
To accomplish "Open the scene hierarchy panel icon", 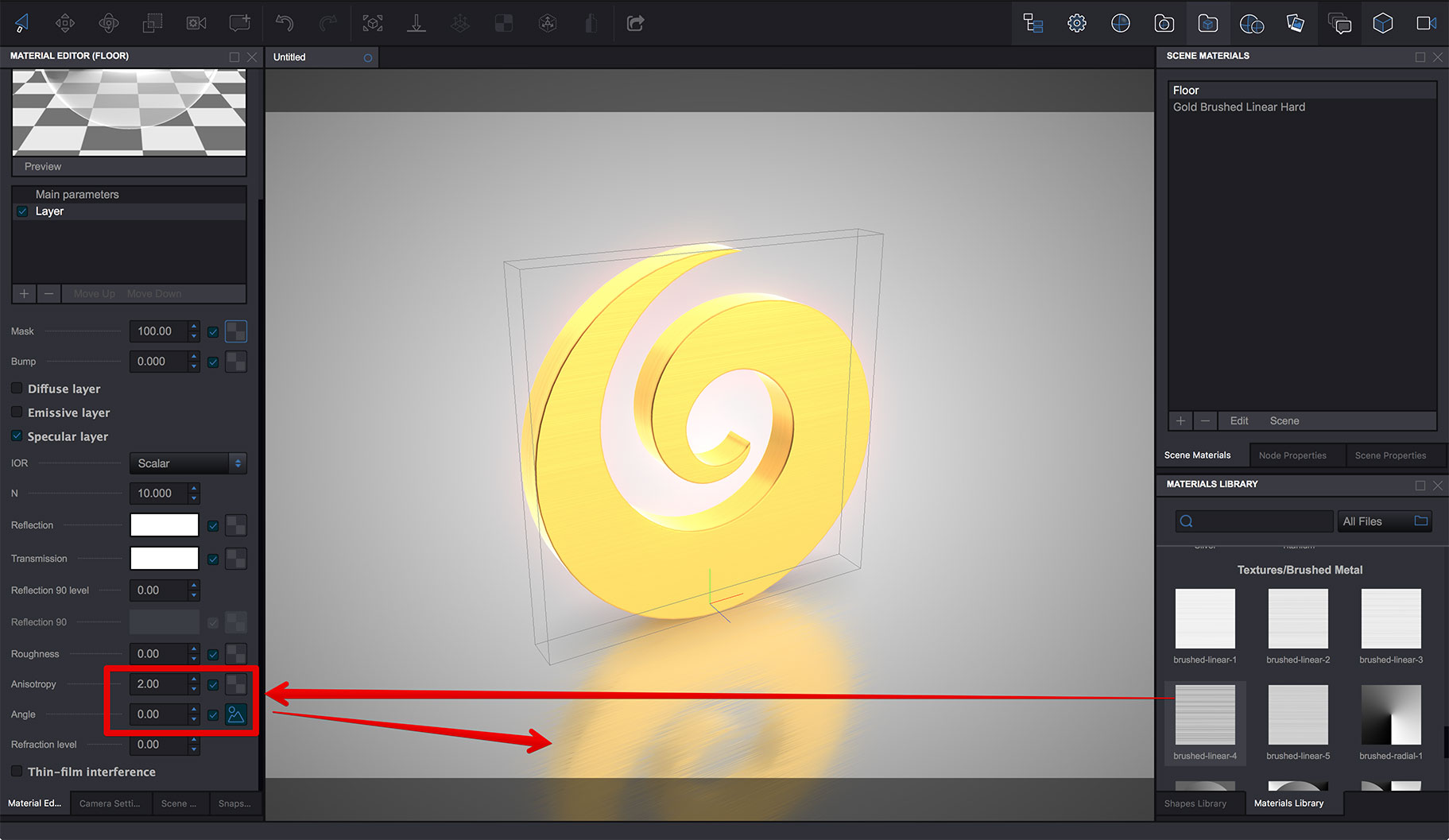I will (1033, 23).
